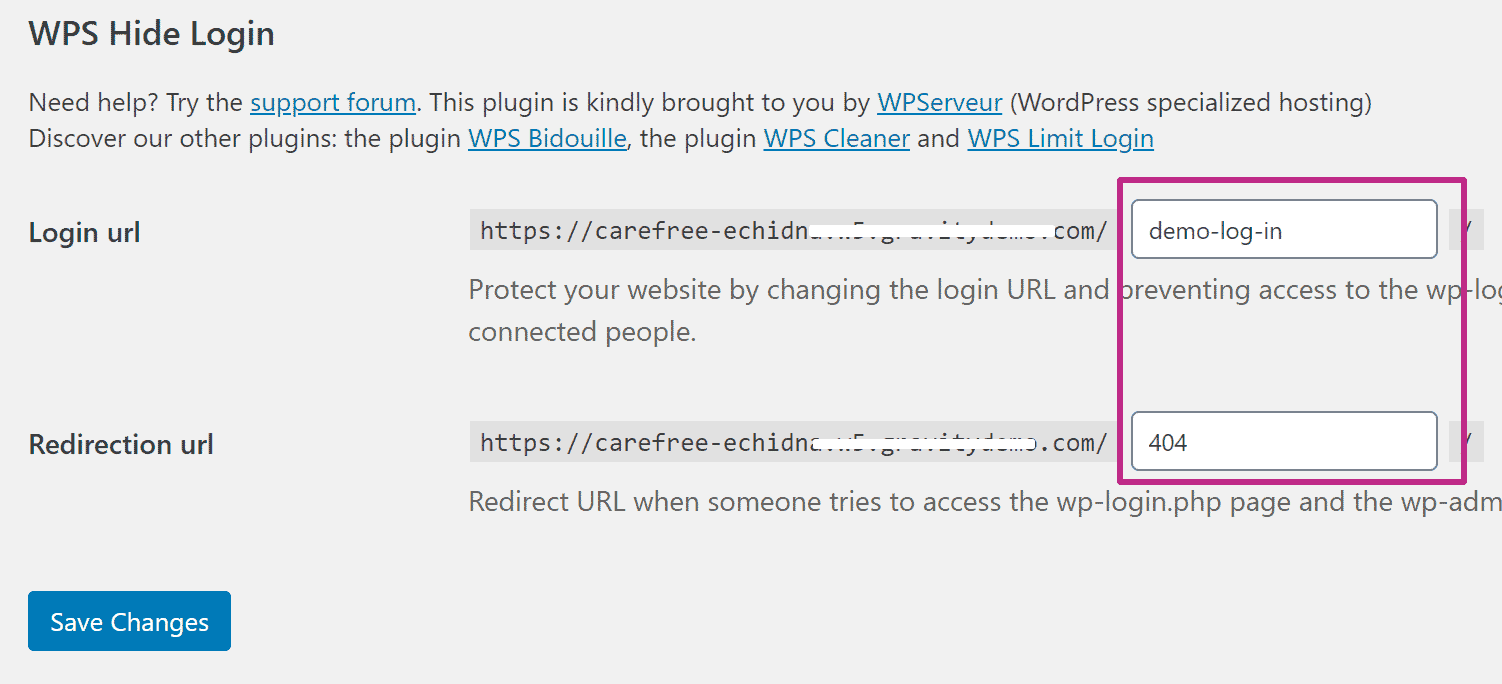Focus the Login url field containing demo-log-in
Screen dimensions: 1502x684
pos(1284,230)
